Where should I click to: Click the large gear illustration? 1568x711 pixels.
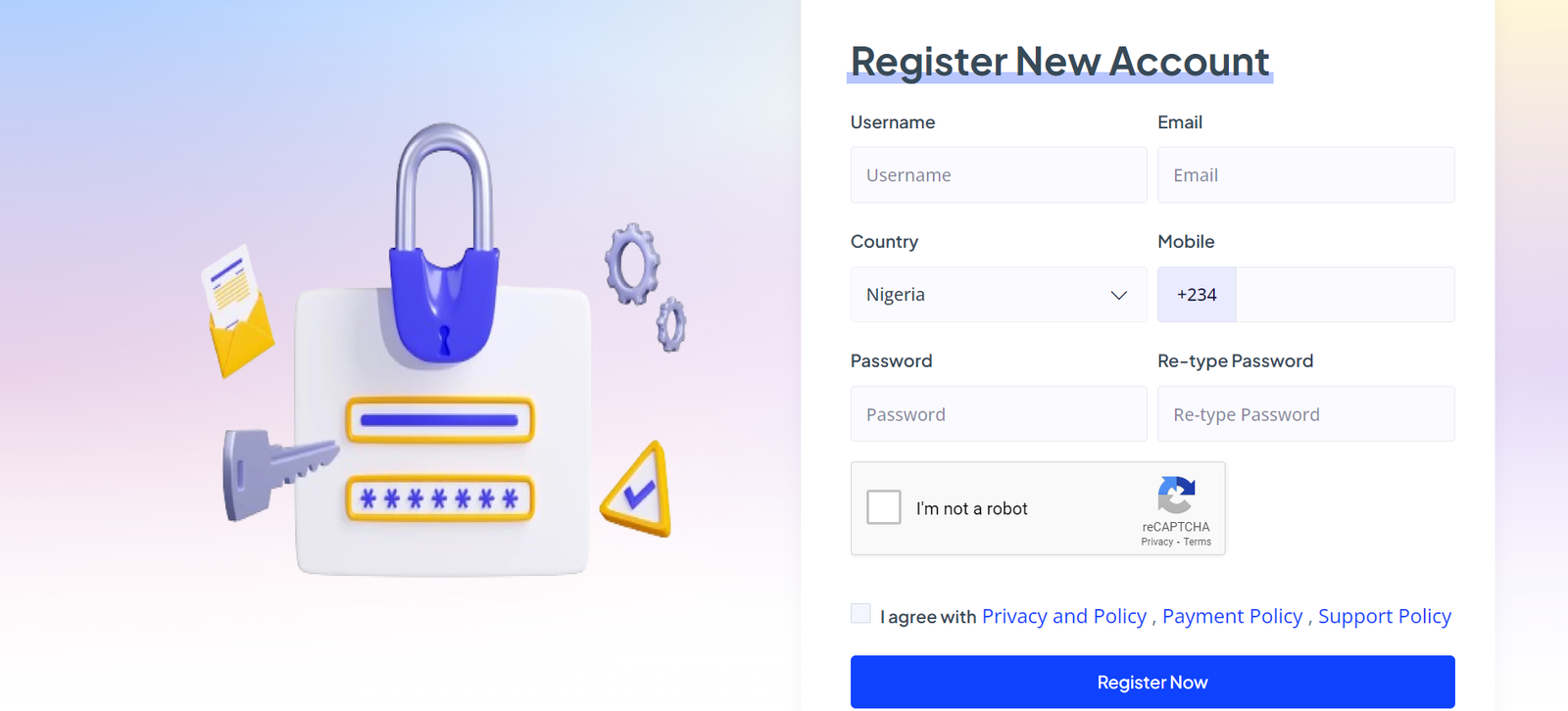[x=632, y=262]
